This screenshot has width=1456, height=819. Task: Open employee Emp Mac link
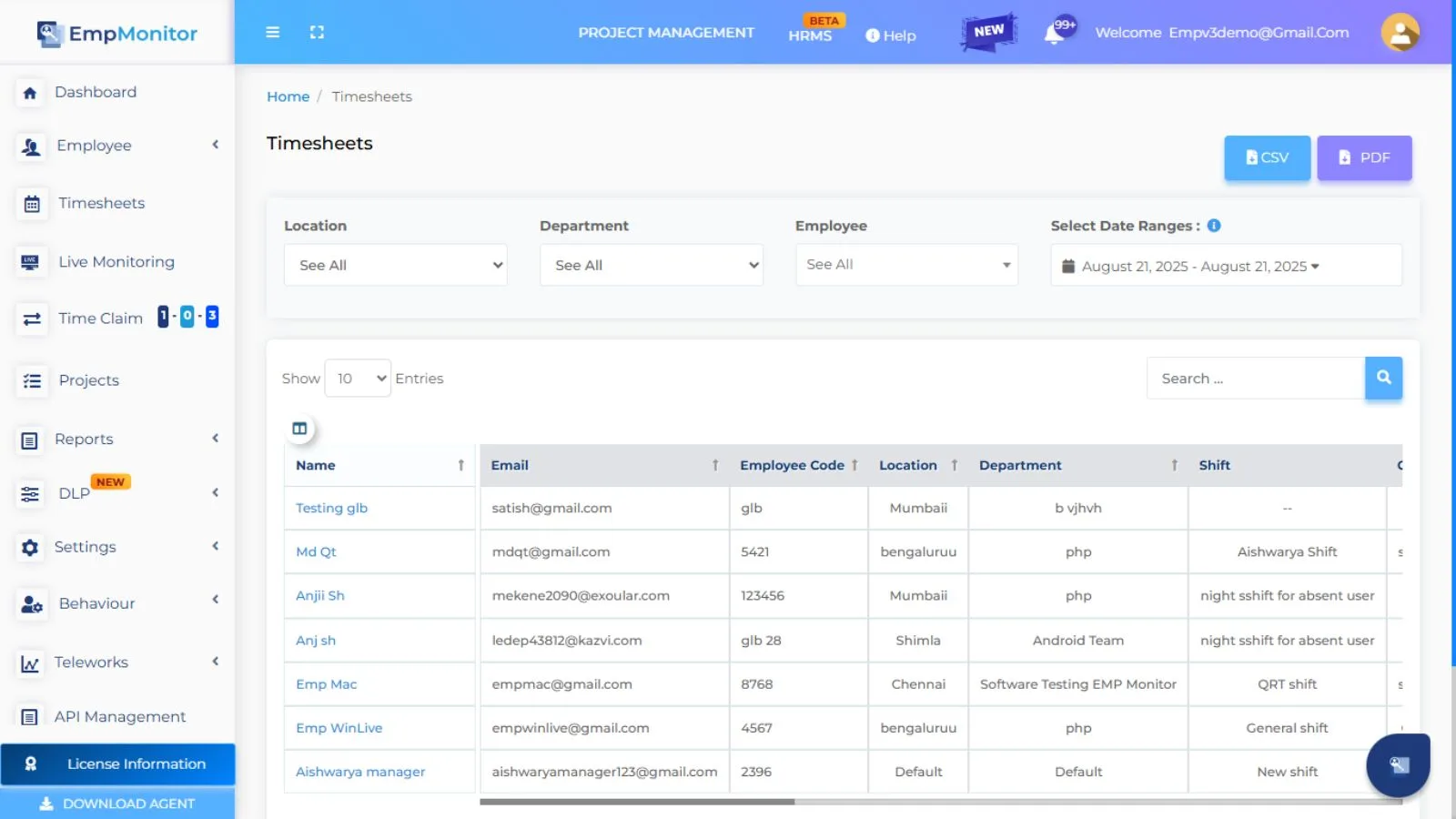[326, 684]
